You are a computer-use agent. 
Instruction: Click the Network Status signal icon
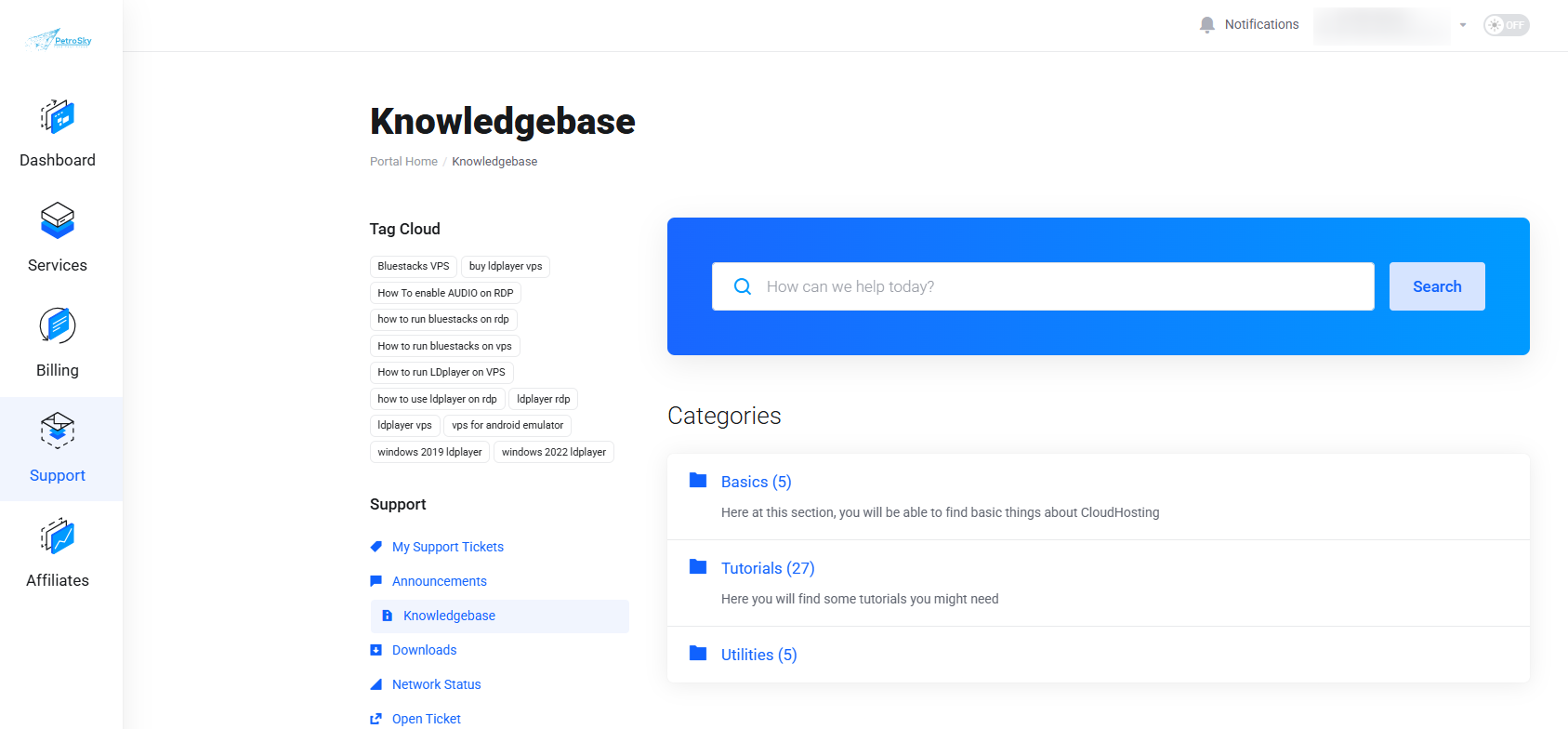coord(376,684)
